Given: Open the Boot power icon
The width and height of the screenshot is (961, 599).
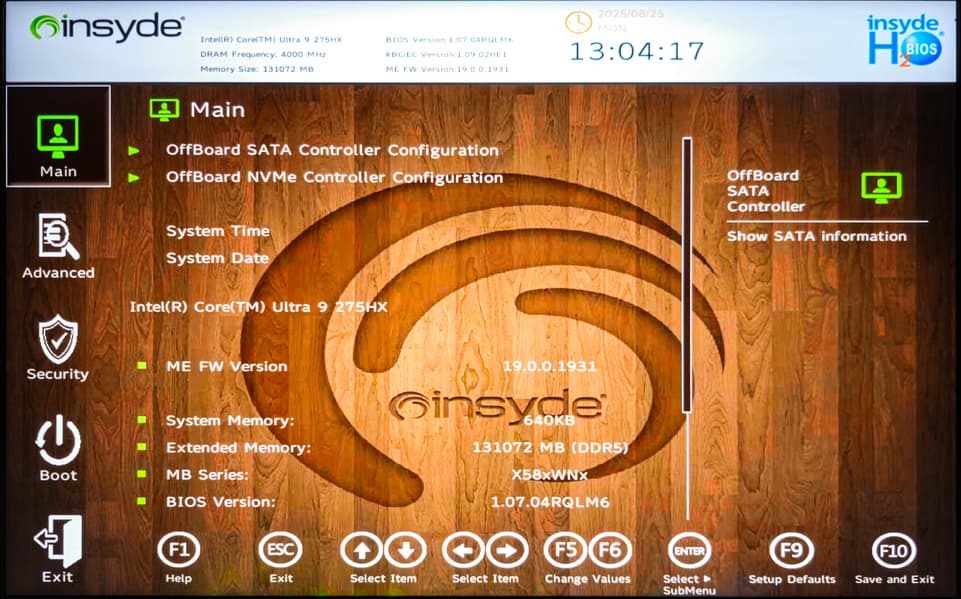Looking at the screenshot, I should pyautogui.click(x=58, y=440).
